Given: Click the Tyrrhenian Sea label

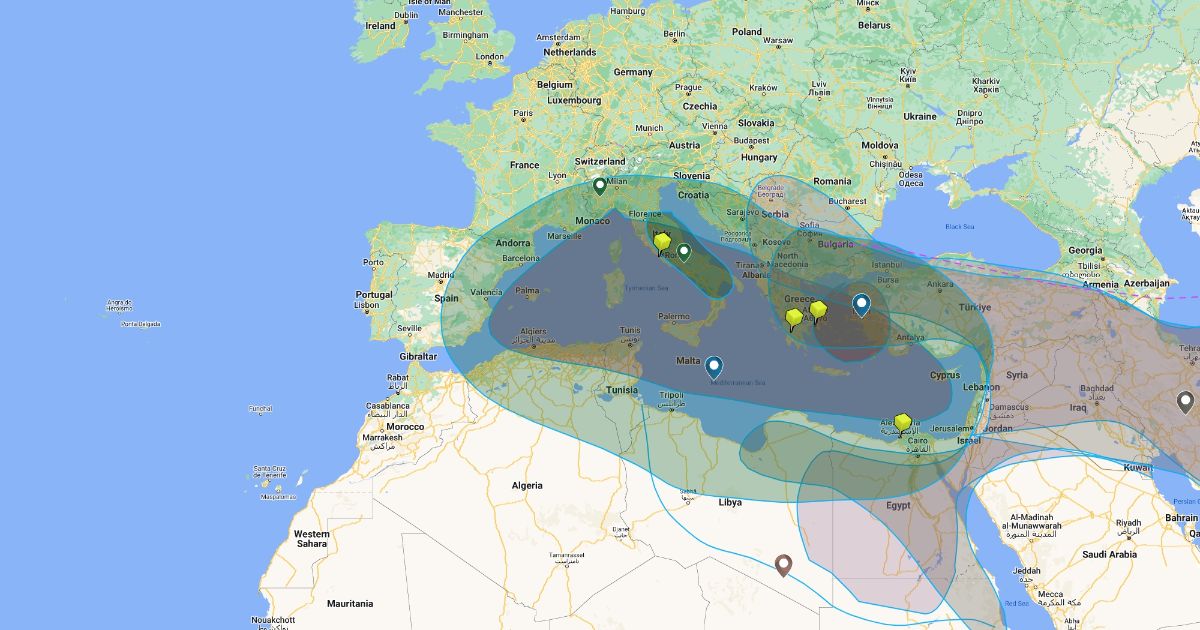Looking at the screenshot, I should coord(645,288).
